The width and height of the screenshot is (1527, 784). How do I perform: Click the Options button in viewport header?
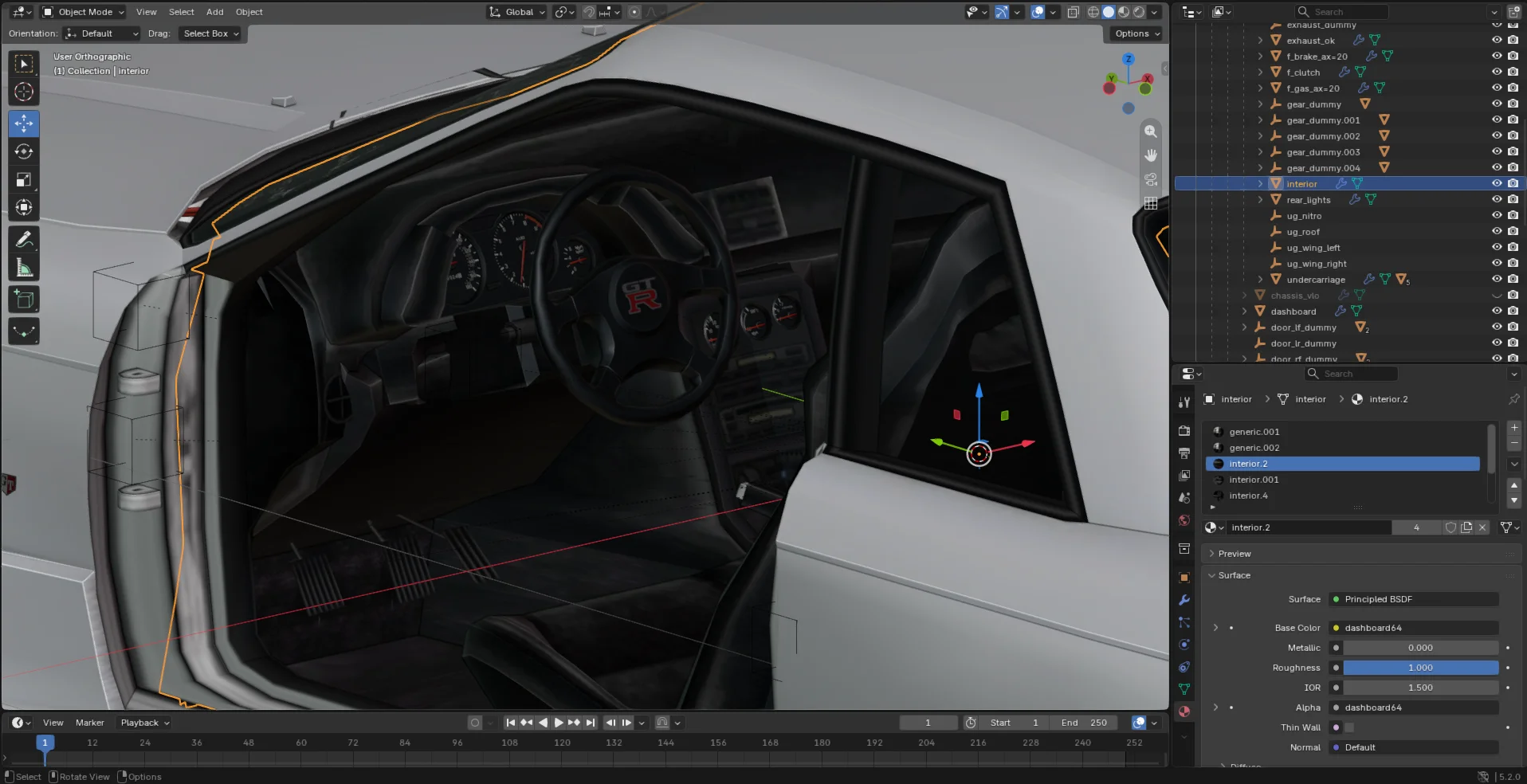(1136, 33)
